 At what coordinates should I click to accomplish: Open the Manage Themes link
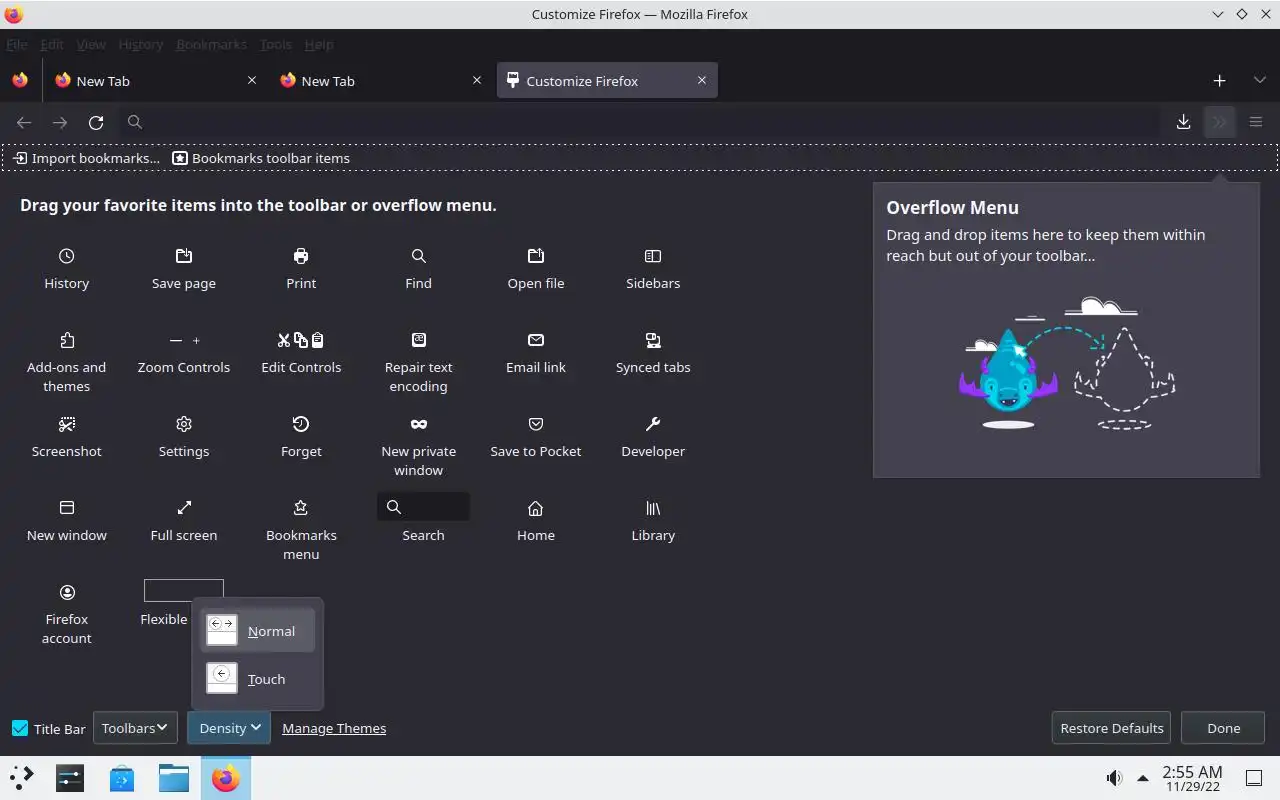click(334, 728)
